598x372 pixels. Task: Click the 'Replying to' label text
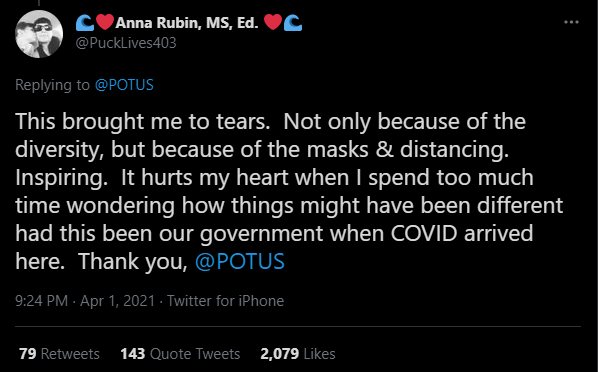(x=52, y=85)
